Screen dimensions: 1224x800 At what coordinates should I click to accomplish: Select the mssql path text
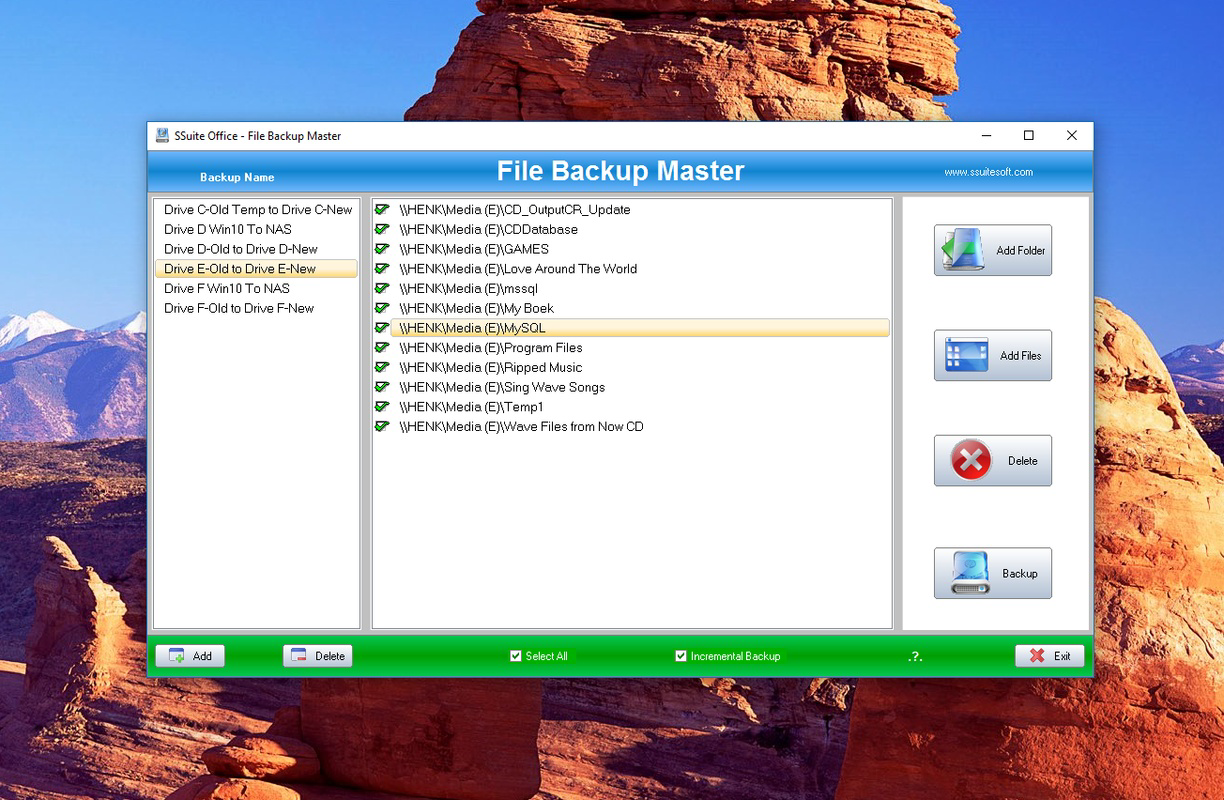point(468,288)
